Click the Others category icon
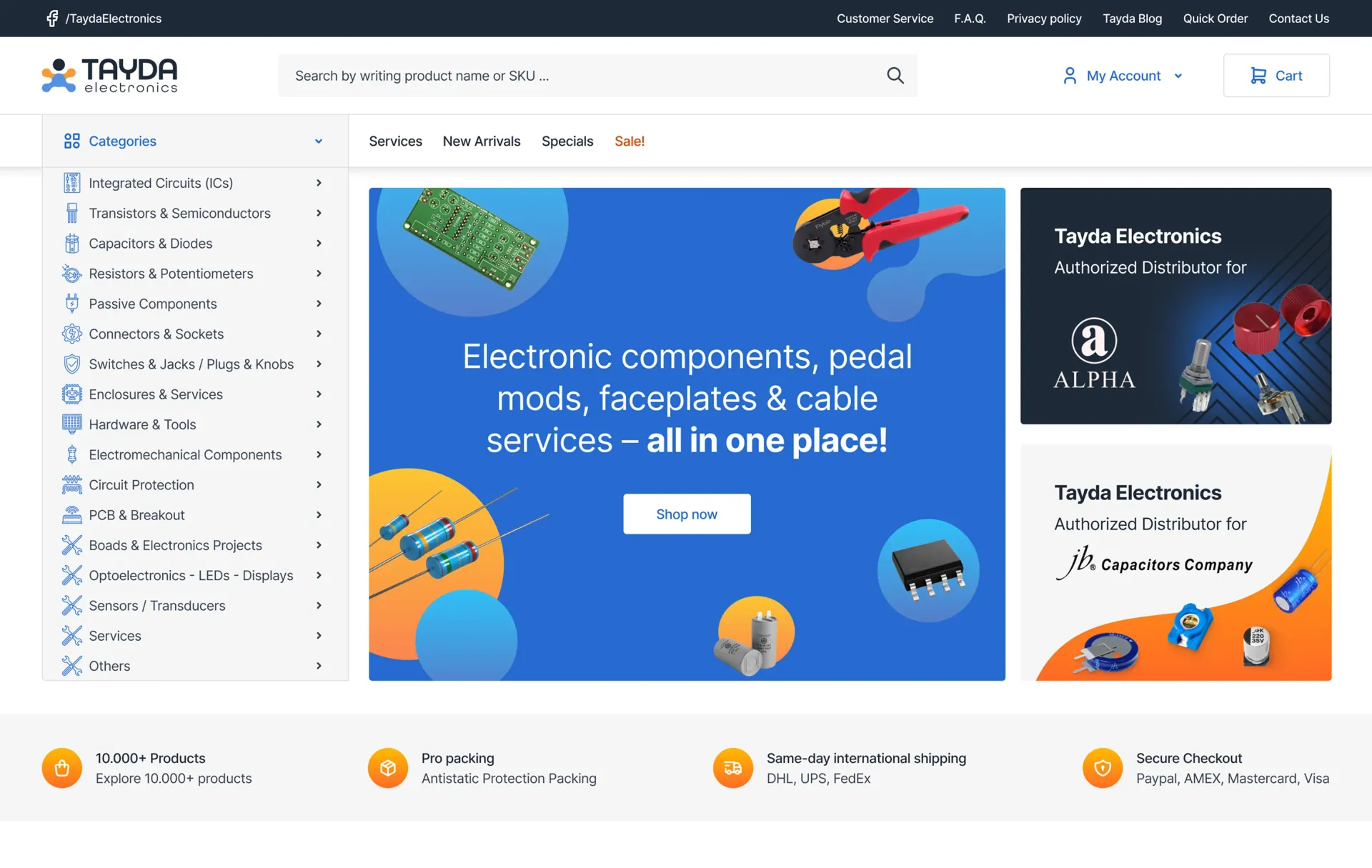1372x868 pixels. 72,666
